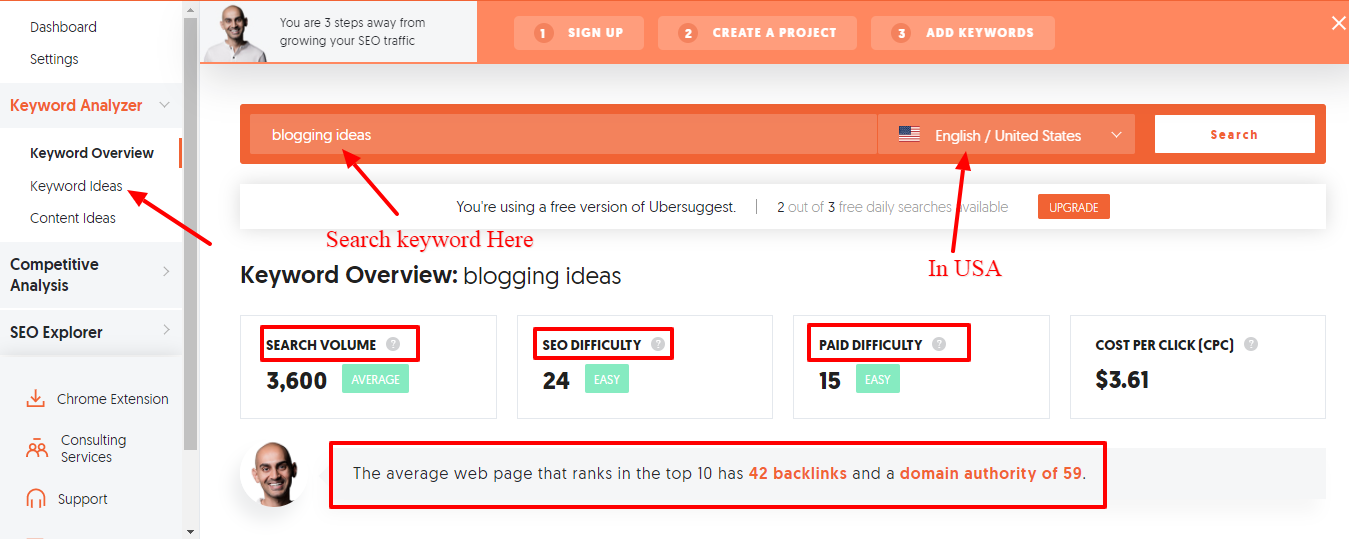This screenshot has height=539, width=1349.
Task: Click the Paid Difficulty help icon
Action: [939, 344]
